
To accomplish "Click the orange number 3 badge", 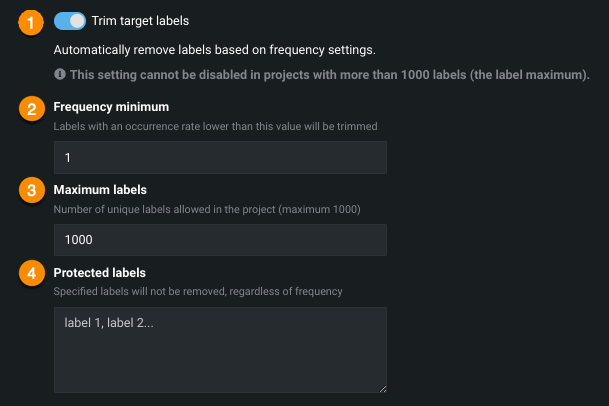I will pos(32,190).
